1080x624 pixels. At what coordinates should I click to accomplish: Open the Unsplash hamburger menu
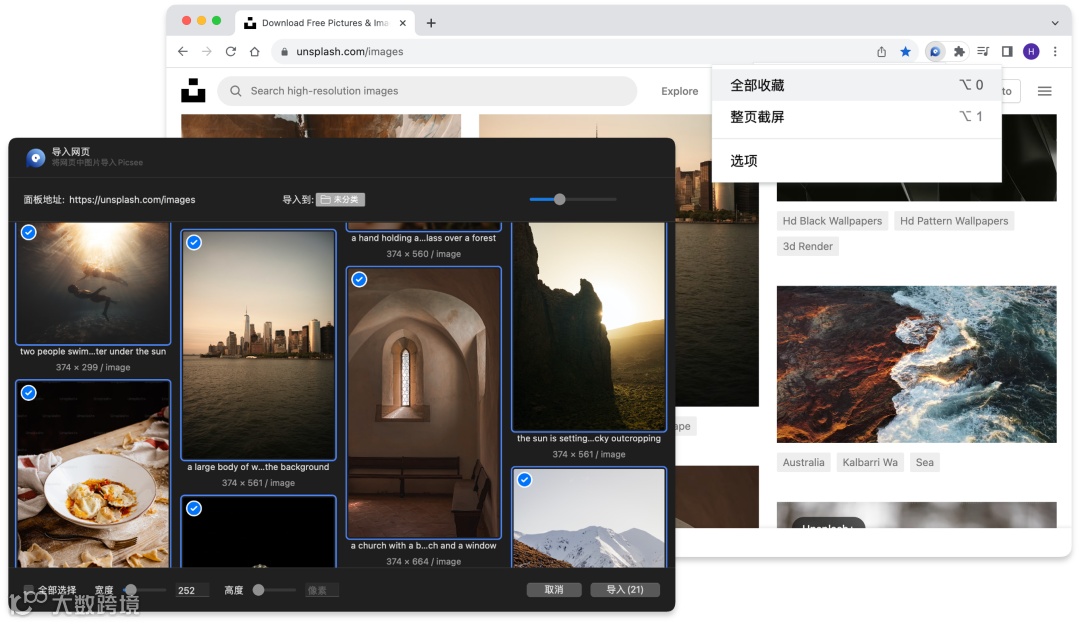[x=1045, y=91]
